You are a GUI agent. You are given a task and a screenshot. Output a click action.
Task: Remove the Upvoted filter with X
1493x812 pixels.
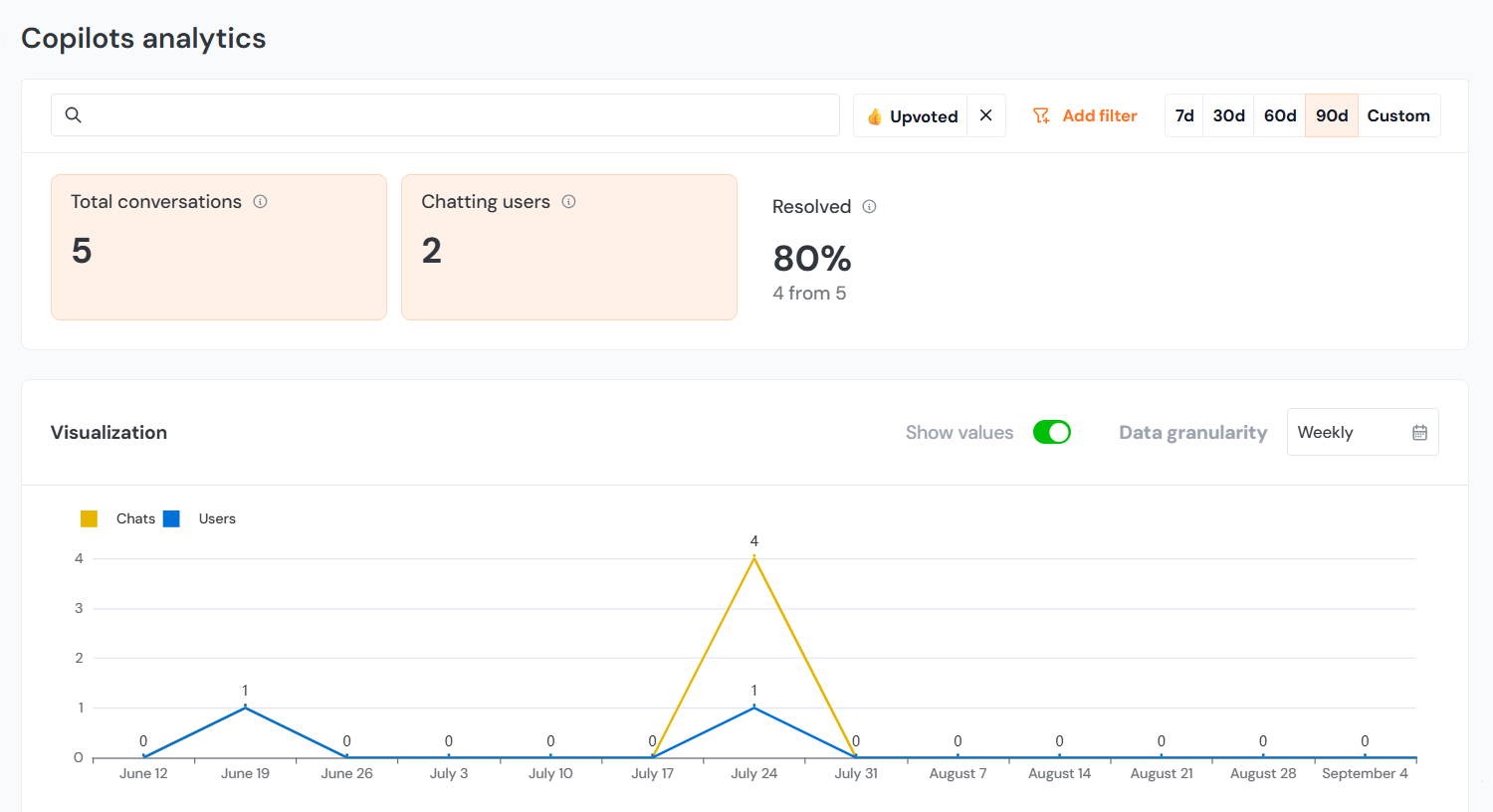tap(985, 115)
